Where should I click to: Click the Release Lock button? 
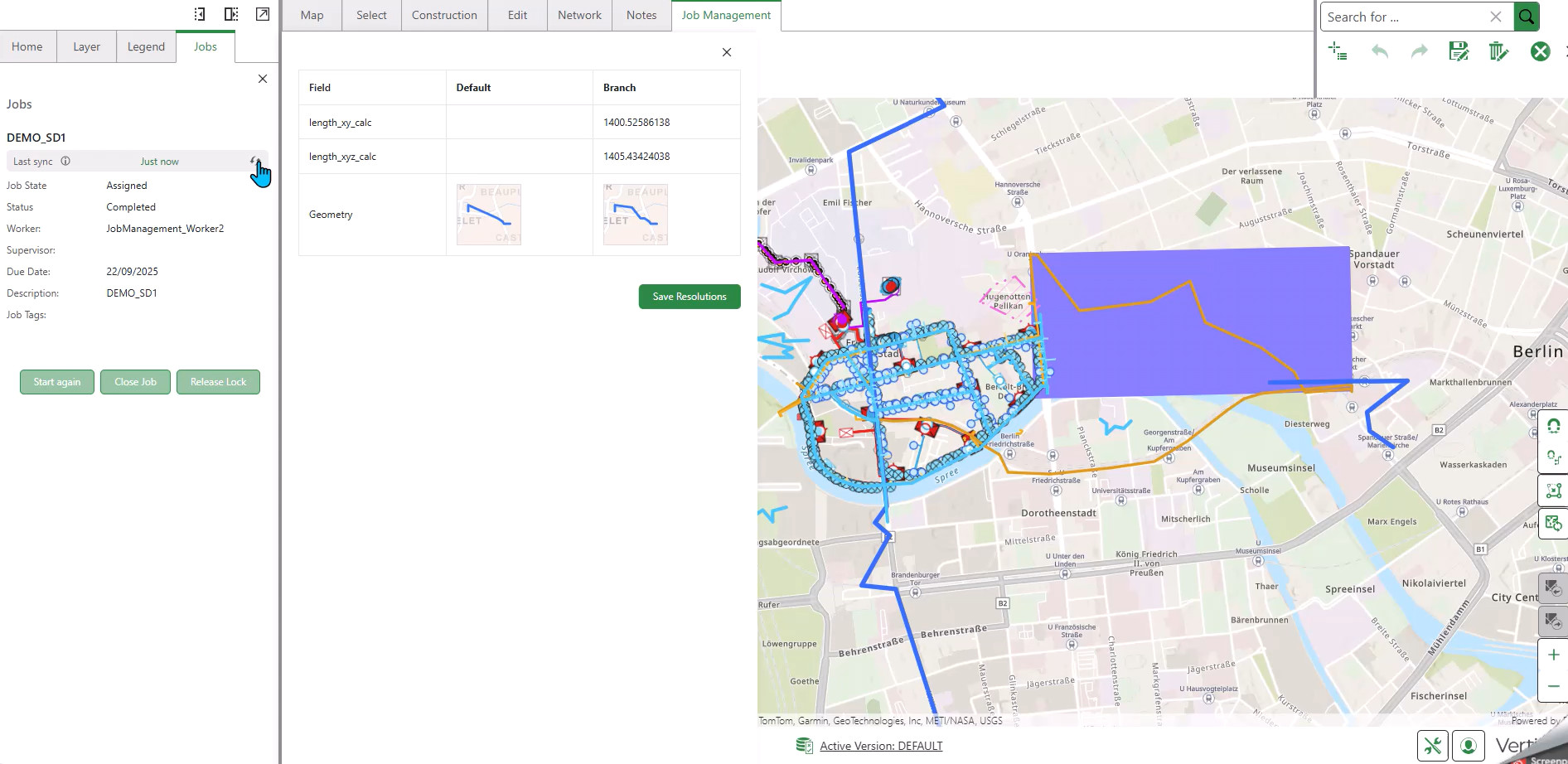click(x=218, y=382)
